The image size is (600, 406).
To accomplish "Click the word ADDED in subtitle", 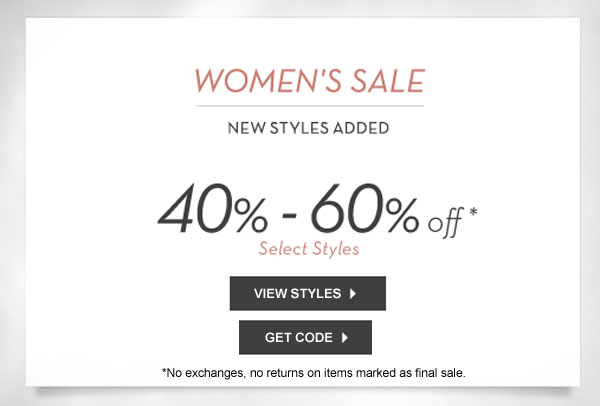I will coord(362,128).
